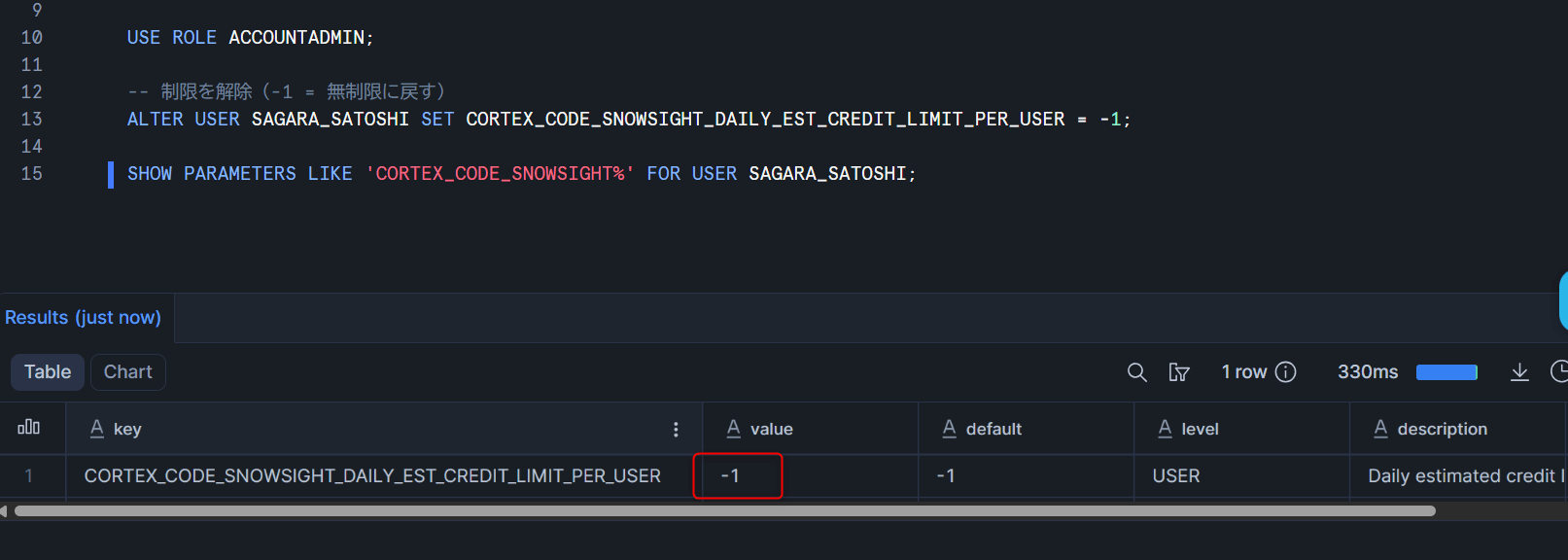Open the column filter icon

coord(1179,372)
